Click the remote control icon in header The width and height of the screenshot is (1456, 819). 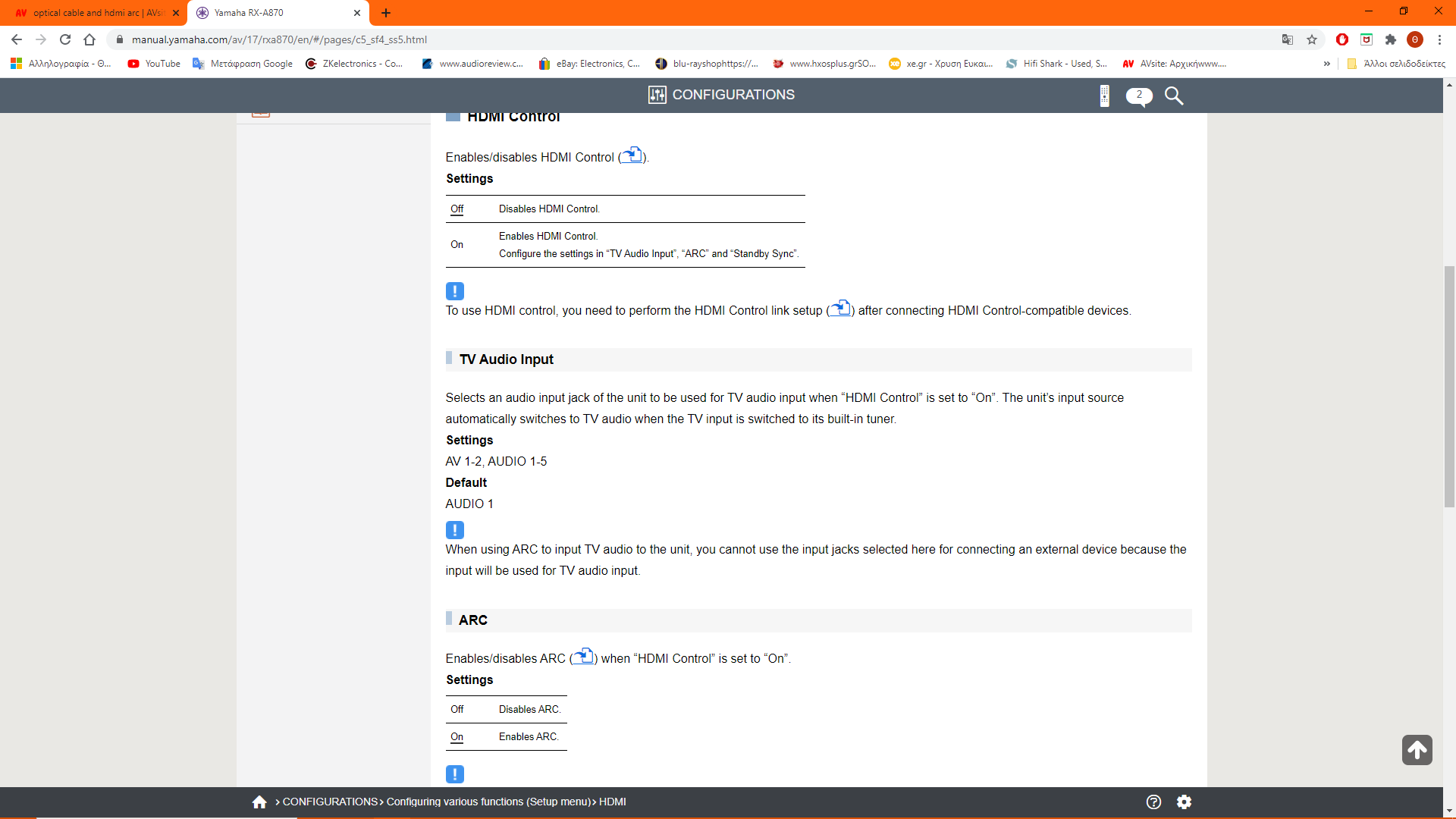pos(1104,96)
